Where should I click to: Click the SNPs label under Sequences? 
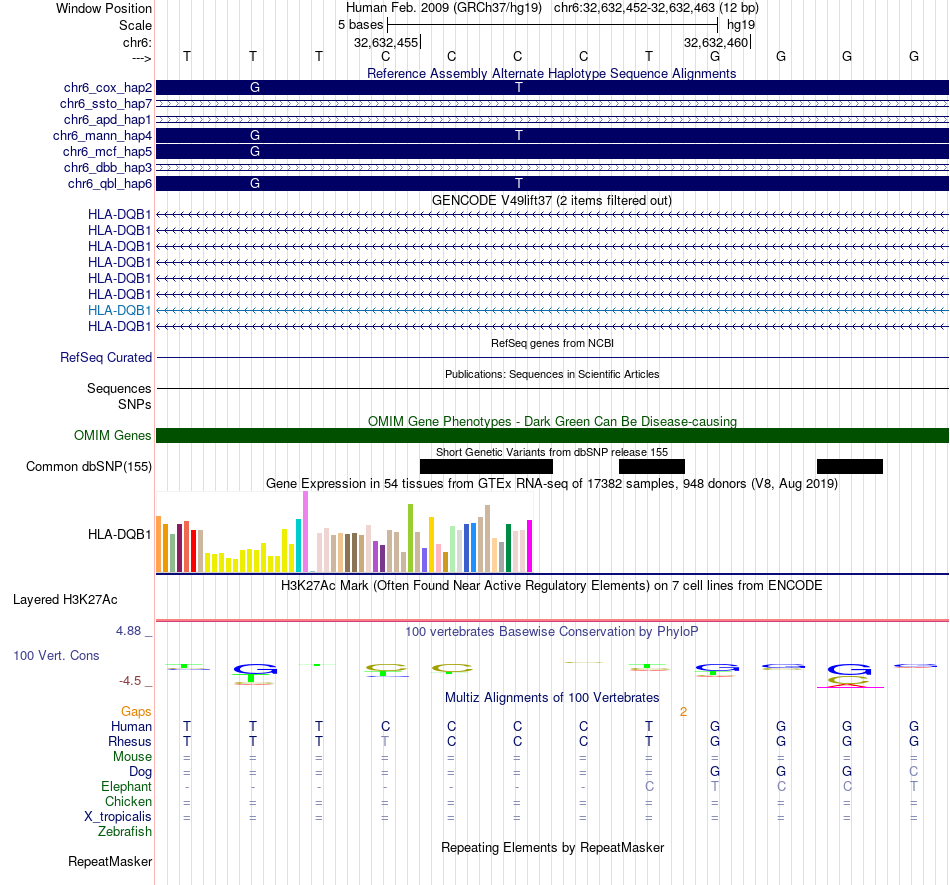point(135,404)
